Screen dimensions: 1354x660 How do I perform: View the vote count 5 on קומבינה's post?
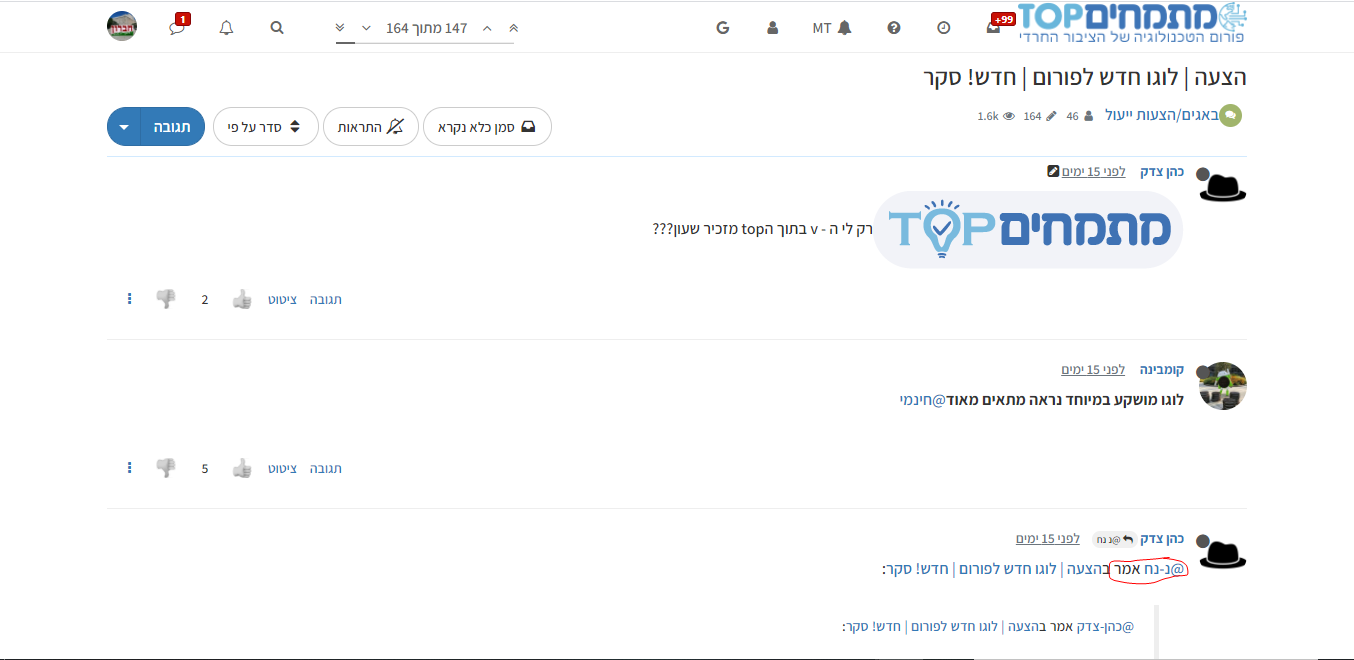[205, 468]
